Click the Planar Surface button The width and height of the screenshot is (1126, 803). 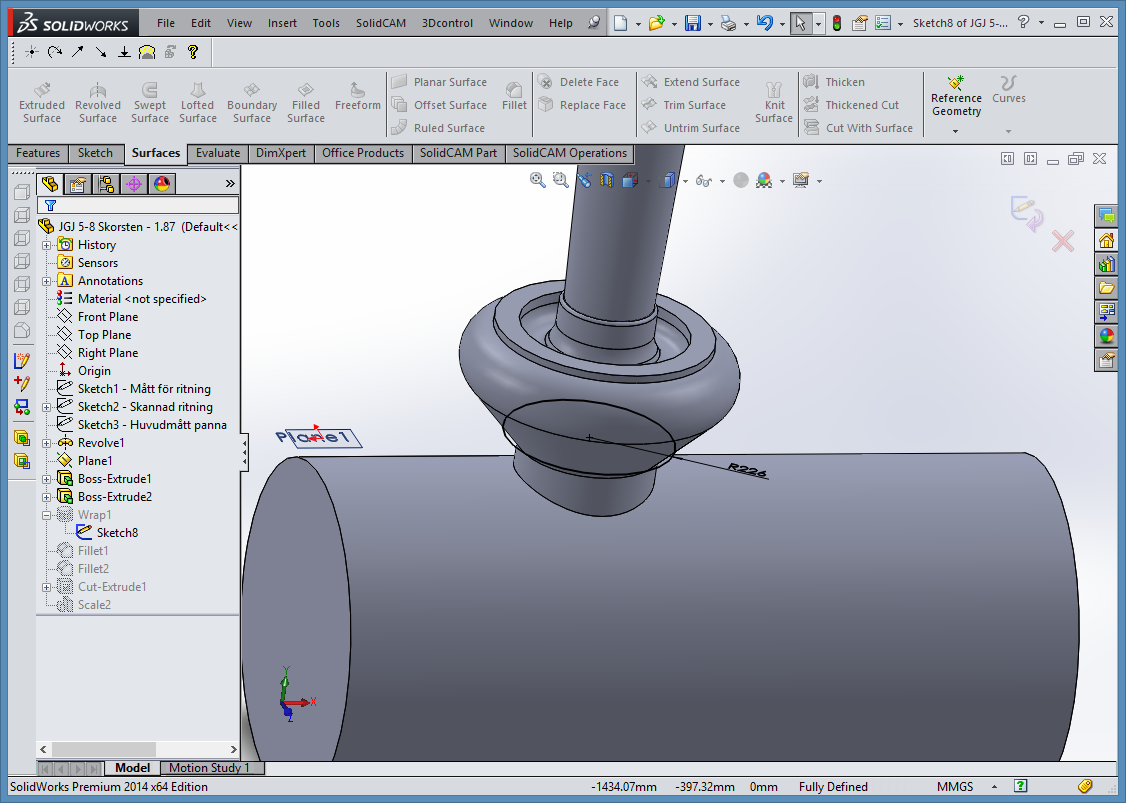point(439,82)
